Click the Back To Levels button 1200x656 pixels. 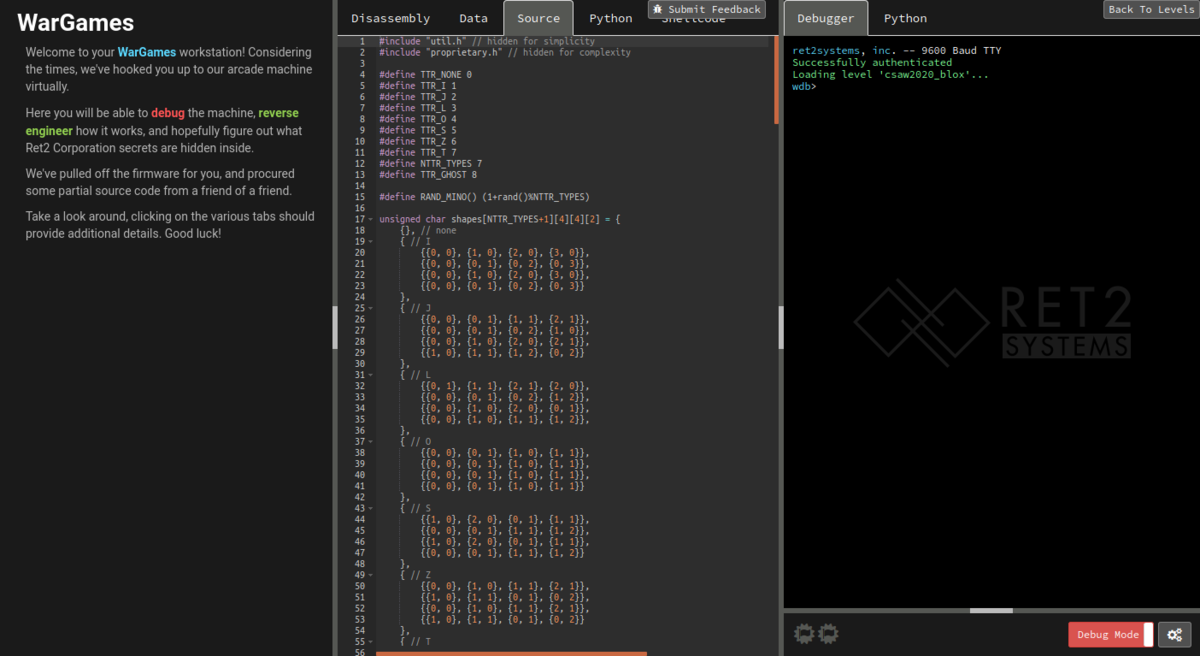coord(1150,9)
